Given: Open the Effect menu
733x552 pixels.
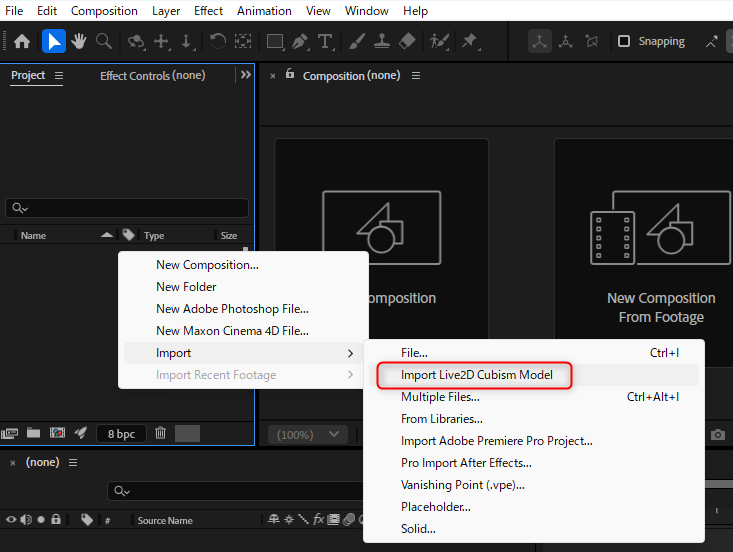Looking at the screenshot, I should pyautogui.click(x=208, y=11).
